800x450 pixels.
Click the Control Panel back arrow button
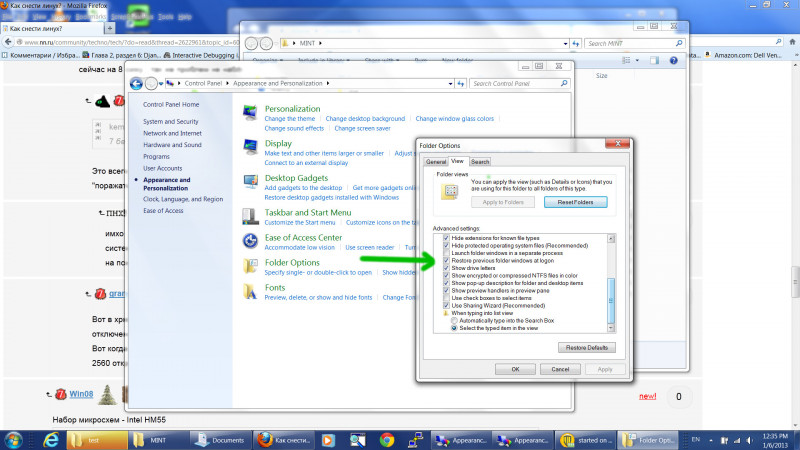click(x=135, y=83)
